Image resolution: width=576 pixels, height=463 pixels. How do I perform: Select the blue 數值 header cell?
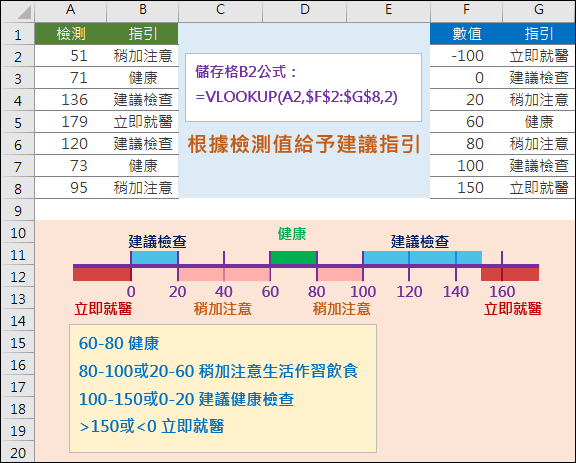pyautogui.click(x=466, y=34)
